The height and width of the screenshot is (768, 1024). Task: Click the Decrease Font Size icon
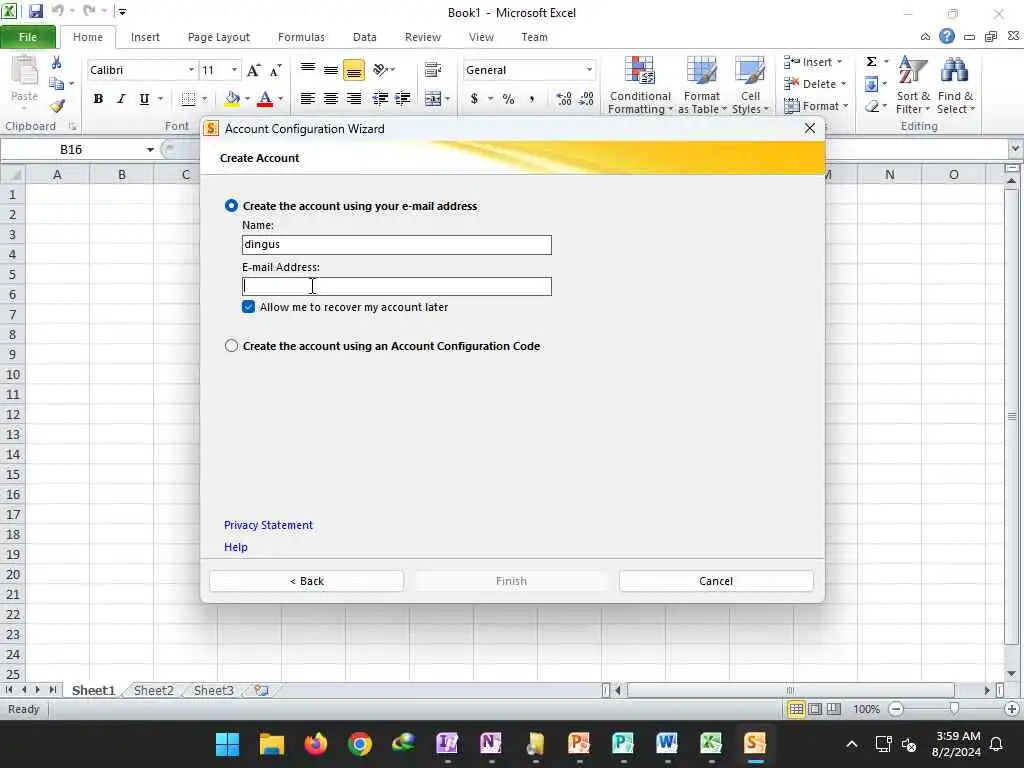[276, 70]
